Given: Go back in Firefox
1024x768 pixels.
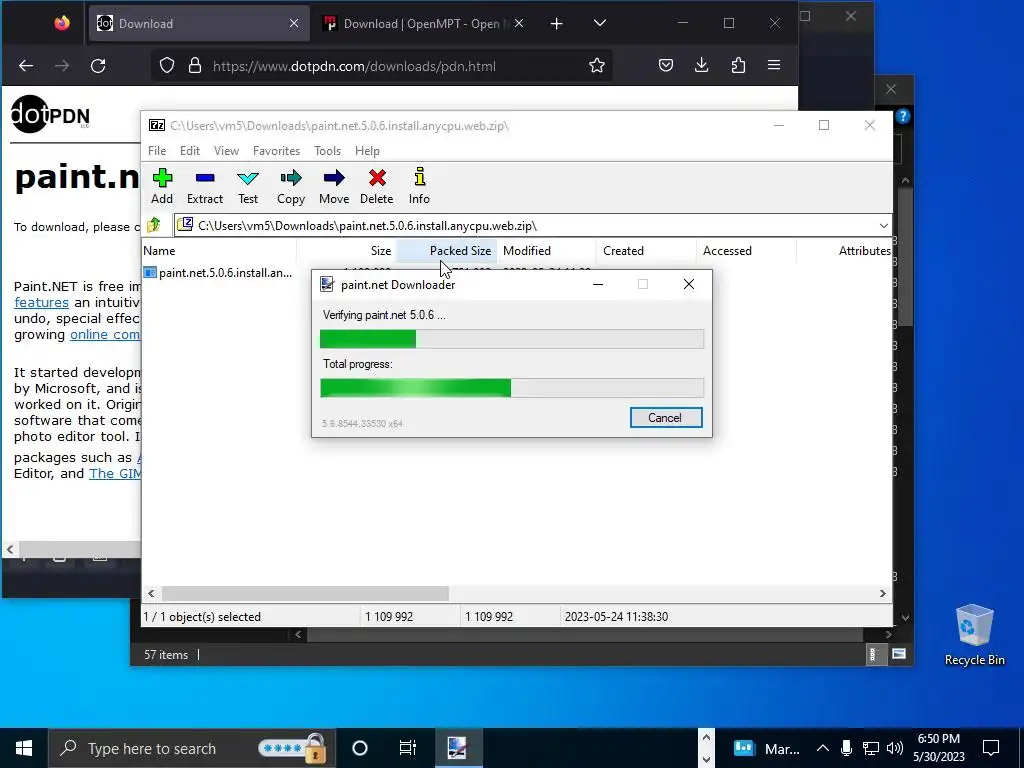Looking at the screenshot, I should point(26,65).
